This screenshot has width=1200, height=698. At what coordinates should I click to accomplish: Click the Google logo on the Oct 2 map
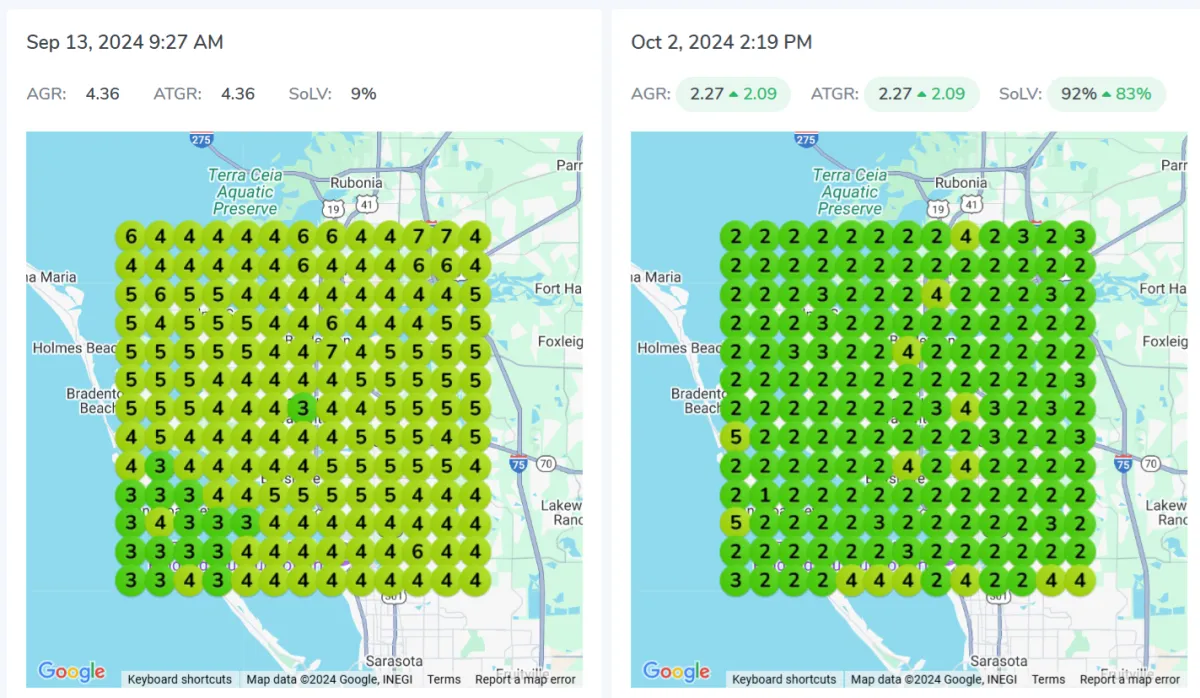[676, 671]
